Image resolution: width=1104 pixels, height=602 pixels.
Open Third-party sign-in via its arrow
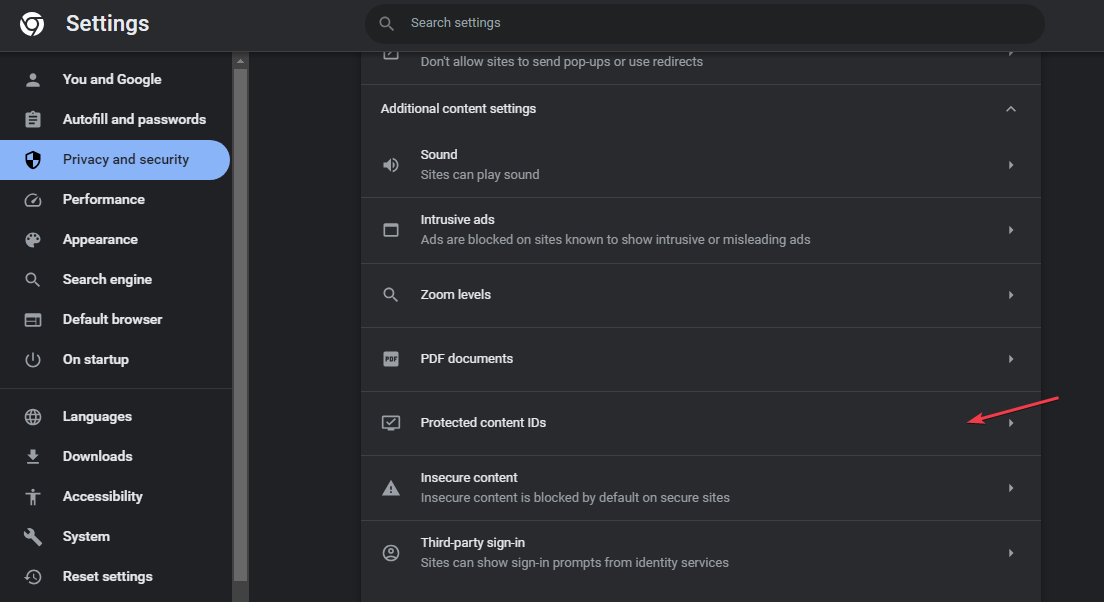(x=1010, y=553)
